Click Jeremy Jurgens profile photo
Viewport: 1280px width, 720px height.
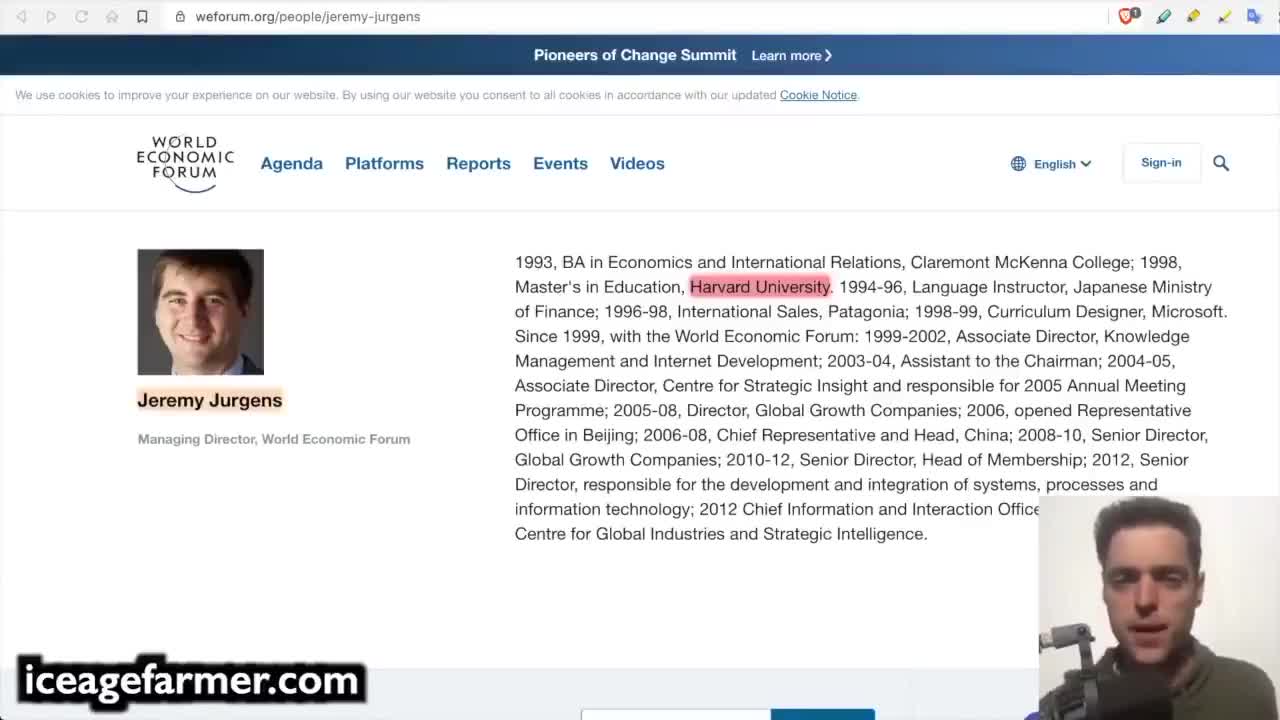click(200, 312)
